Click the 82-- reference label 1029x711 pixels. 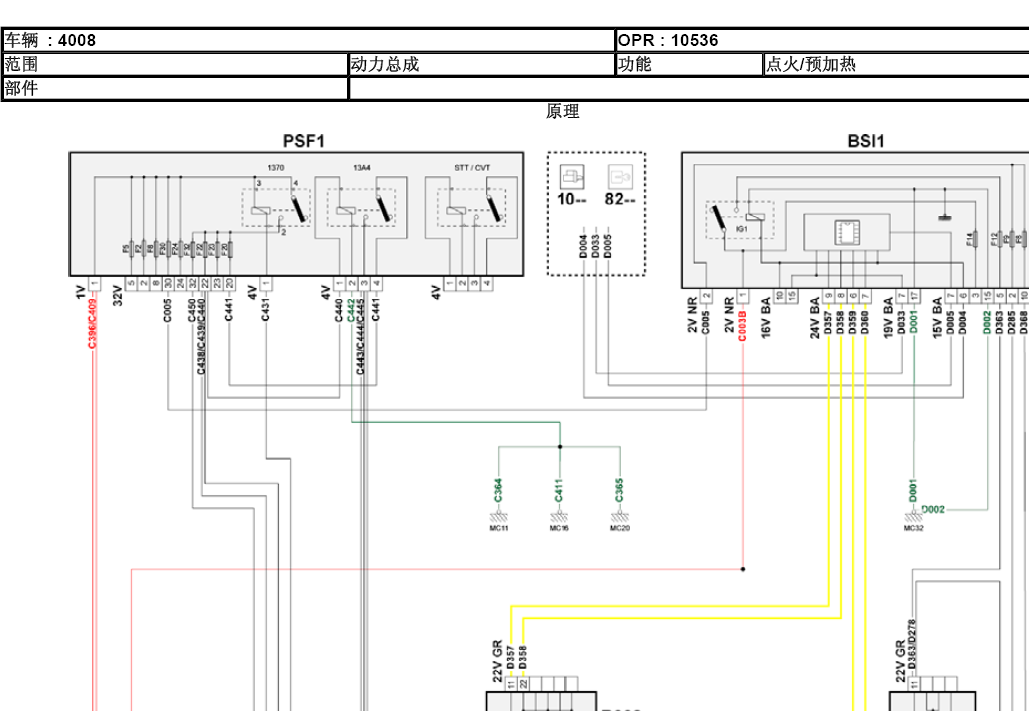click(621, 200)
